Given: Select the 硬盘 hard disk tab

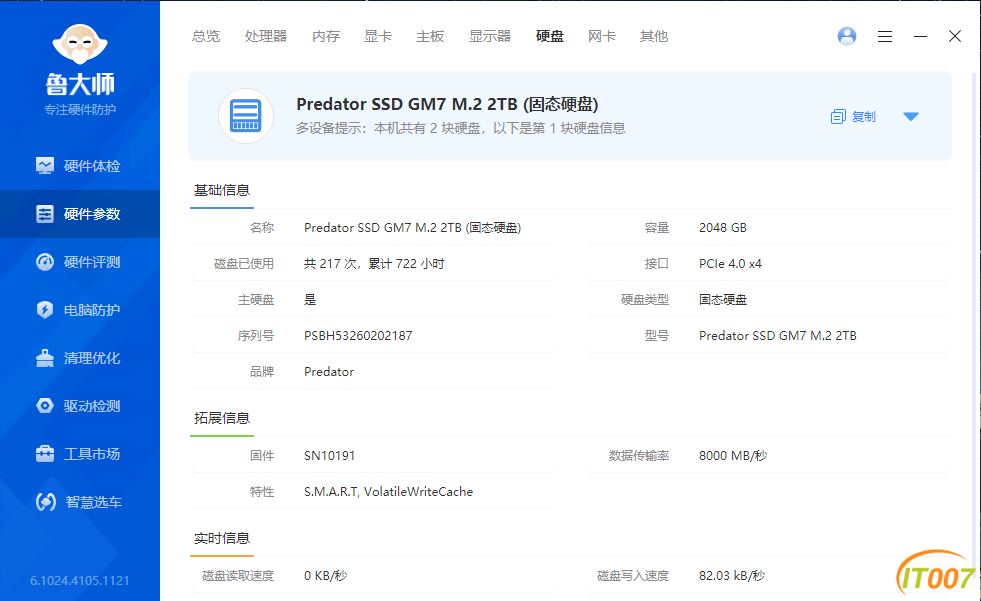Looking at the screenshot, I should coord(550,36).
